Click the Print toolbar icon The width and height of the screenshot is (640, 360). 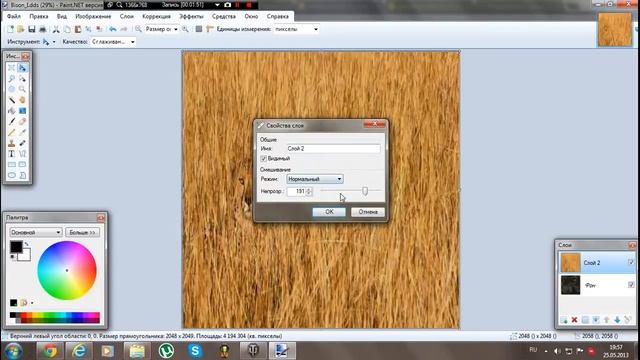[x=42, y=29]
